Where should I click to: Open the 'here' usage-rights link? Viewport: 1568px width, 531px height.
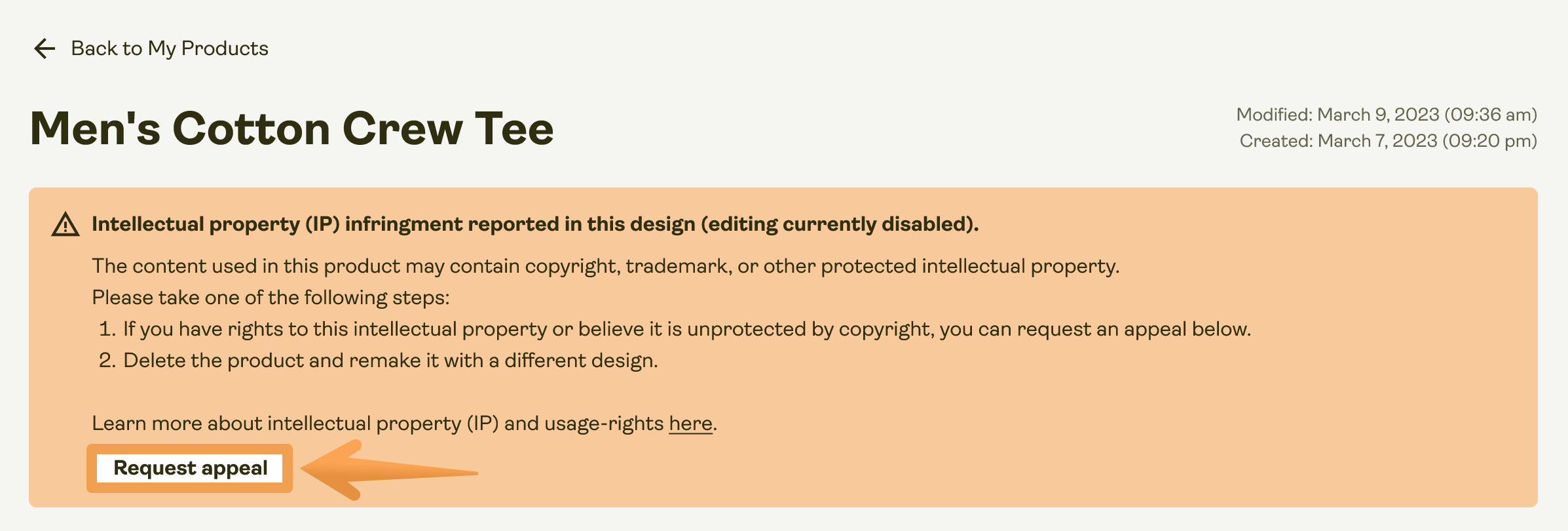(690, 423)
